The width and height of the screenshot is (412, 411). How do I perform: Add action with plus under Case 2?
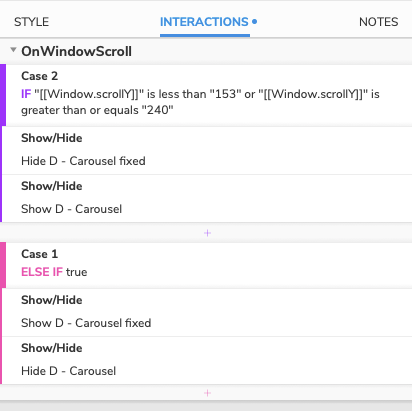(207, 233)
